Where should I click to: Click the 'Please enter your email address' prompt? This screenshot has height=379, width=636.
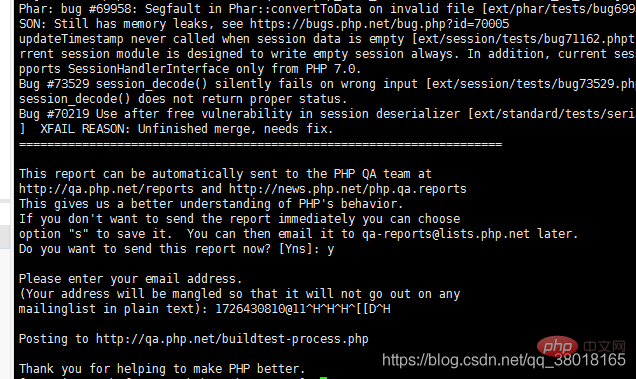click(x=130, y=279)
